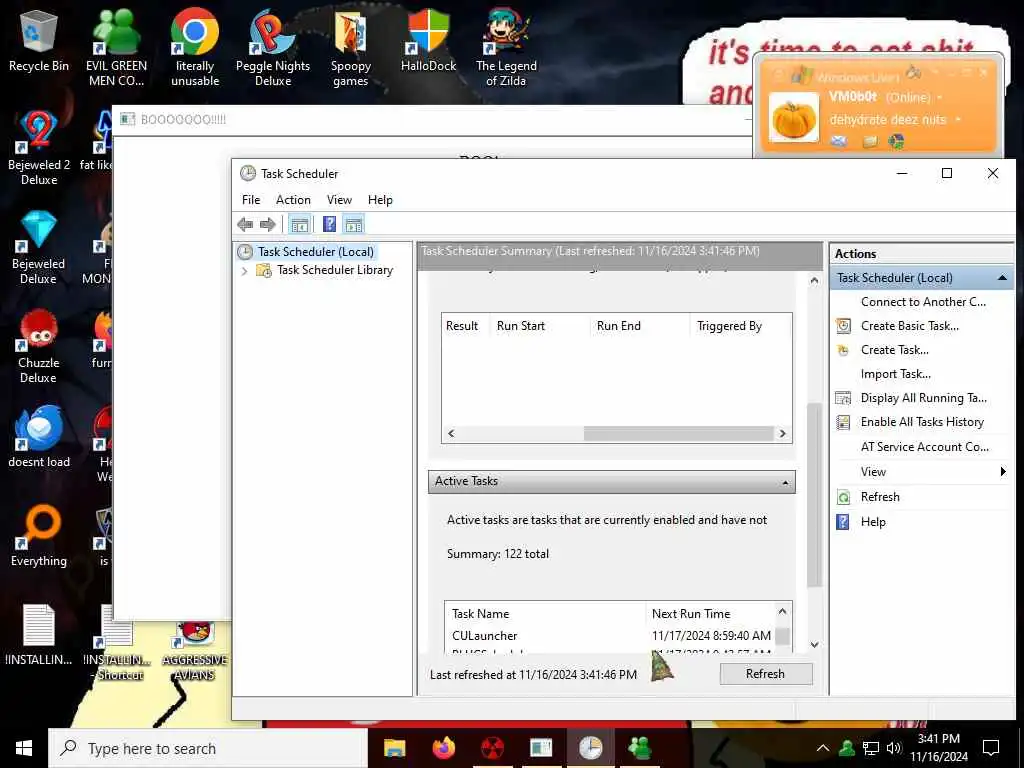Click the Refresh button at bottom
The height and width of the screenshot is (768, 1024).
point(766,674)
